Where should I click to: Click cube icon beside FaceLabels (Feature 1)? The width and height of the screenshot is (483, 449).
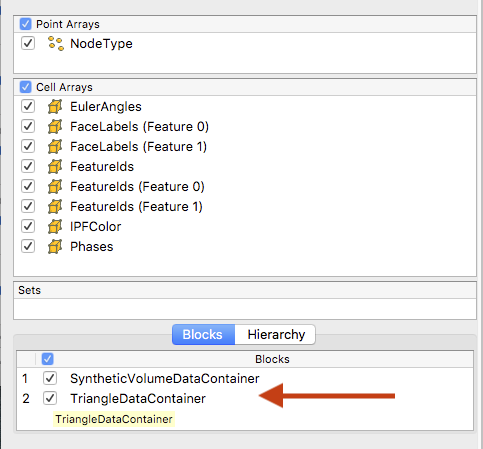tap(55, 147)
